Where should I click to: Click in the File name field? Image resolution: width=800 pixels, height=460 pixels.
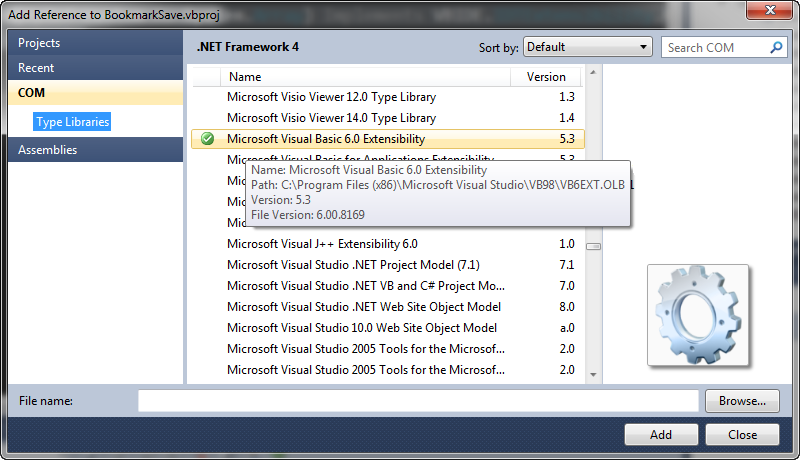(418, 401)
